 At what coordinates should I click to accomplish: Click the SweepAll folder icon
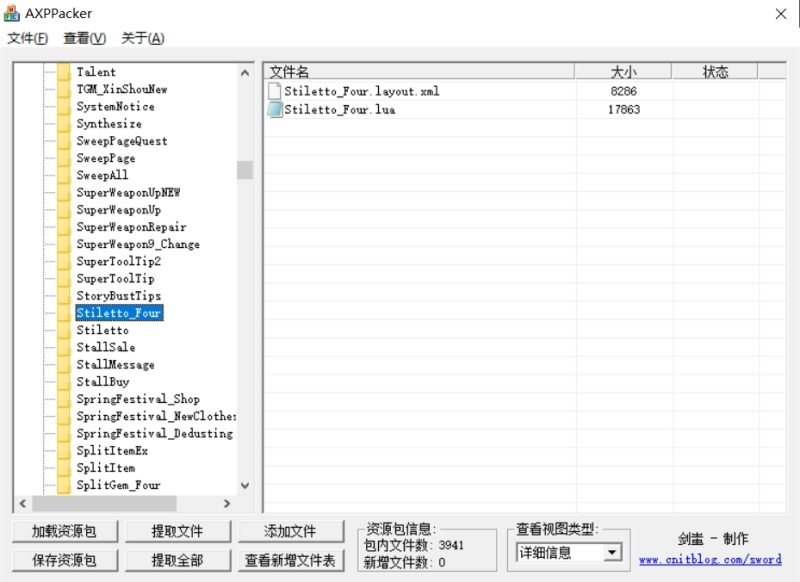coord(64,175)
